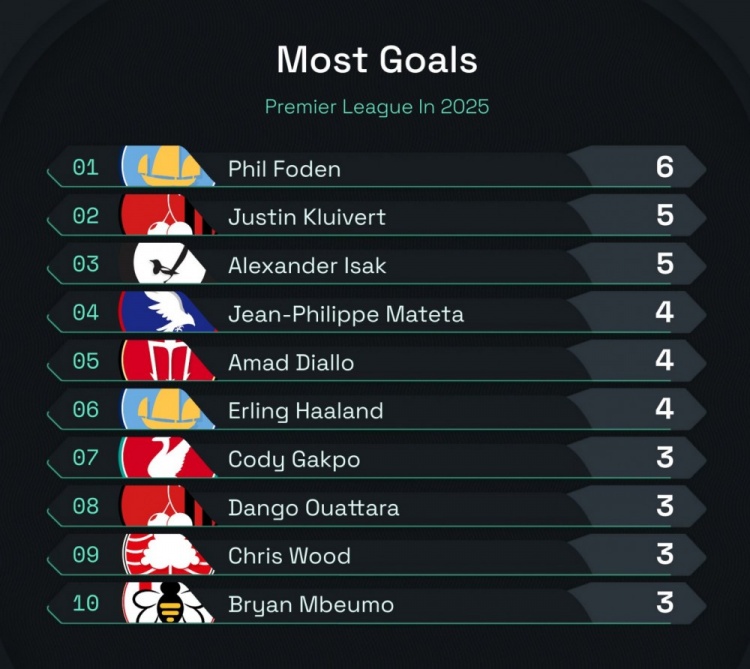Click the club crest beside Phil Foden
The height and width of the screenshot is (669, 750).
tap(164, 167)
